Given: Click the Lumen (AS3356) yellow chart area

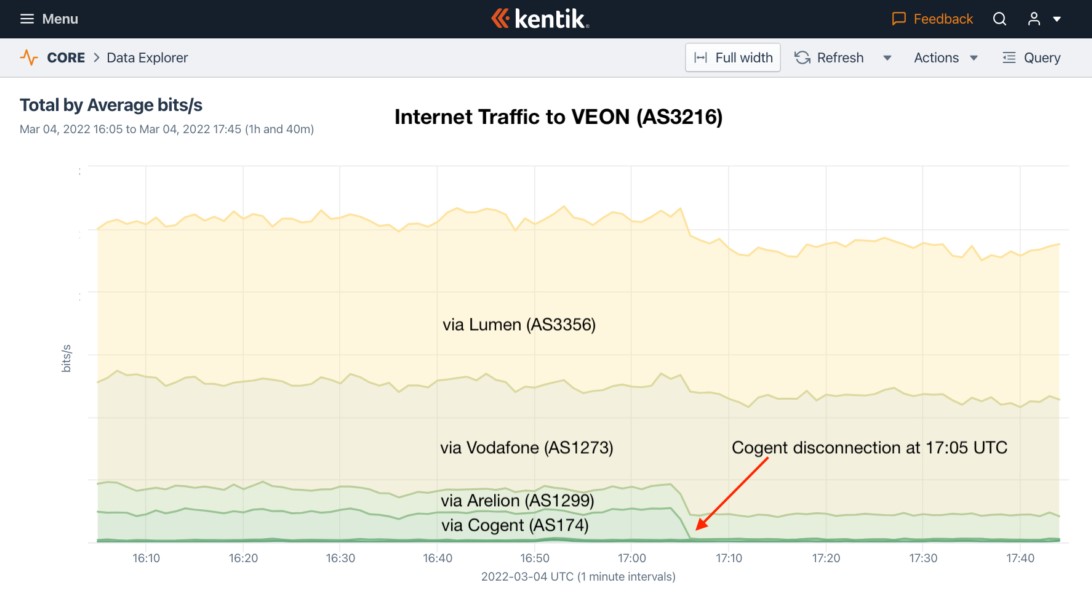Looking at the screenshot, I should [519, 293].
